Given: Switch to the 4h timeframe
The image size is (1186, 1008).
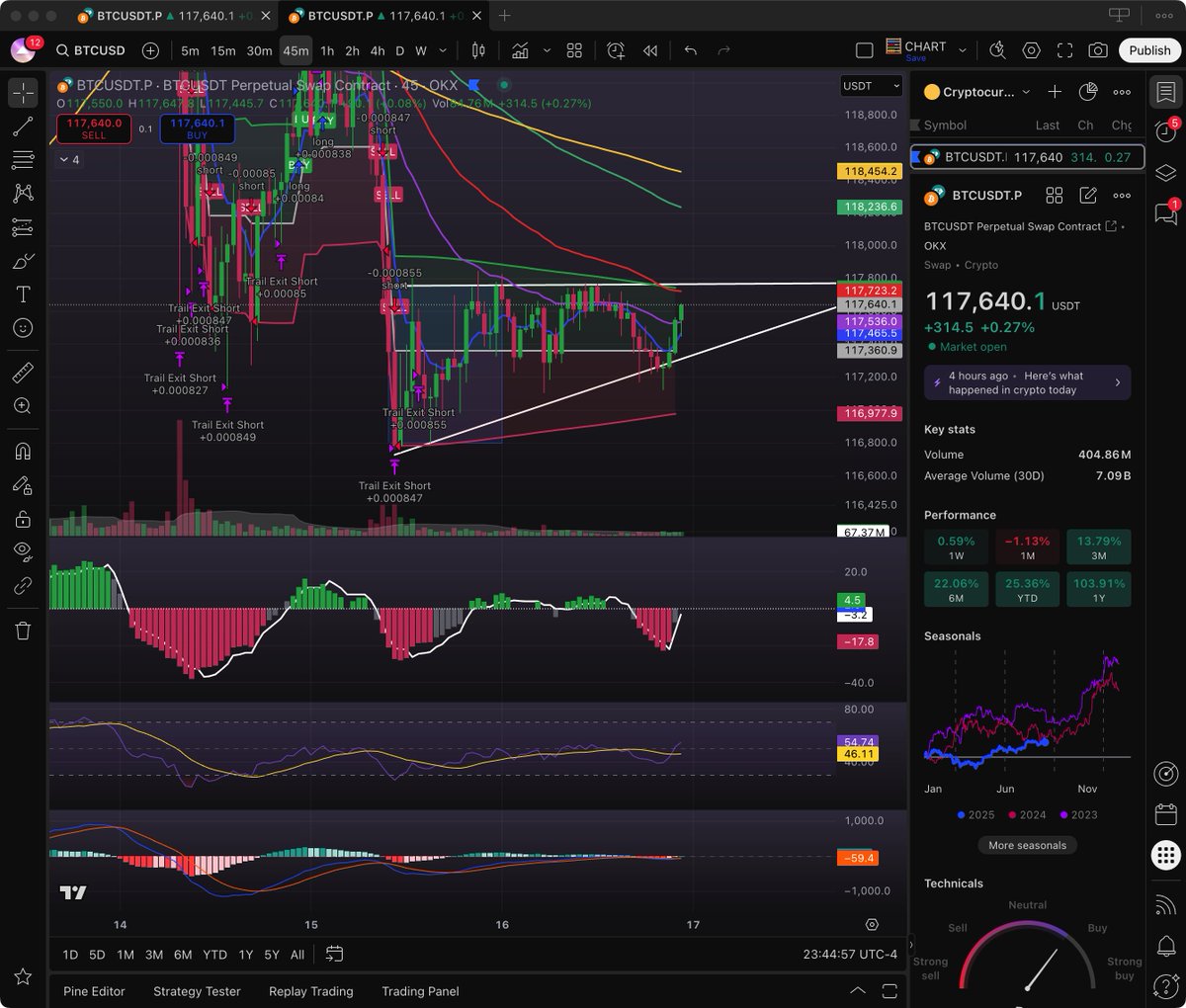Looking at the screenshot, I should coord(378,50).
